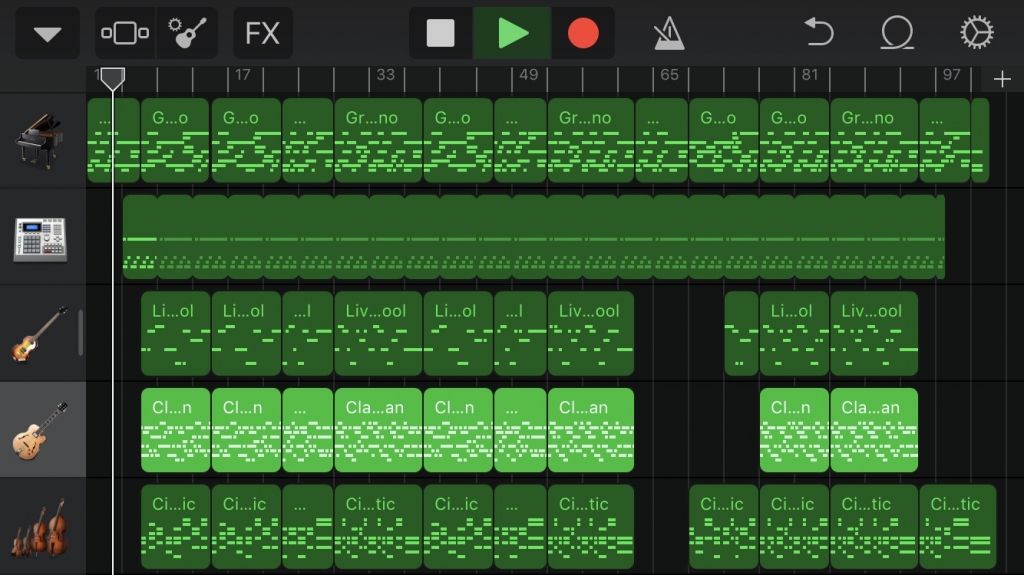Toggle the metronome
1024x575 pixels.
669,33
